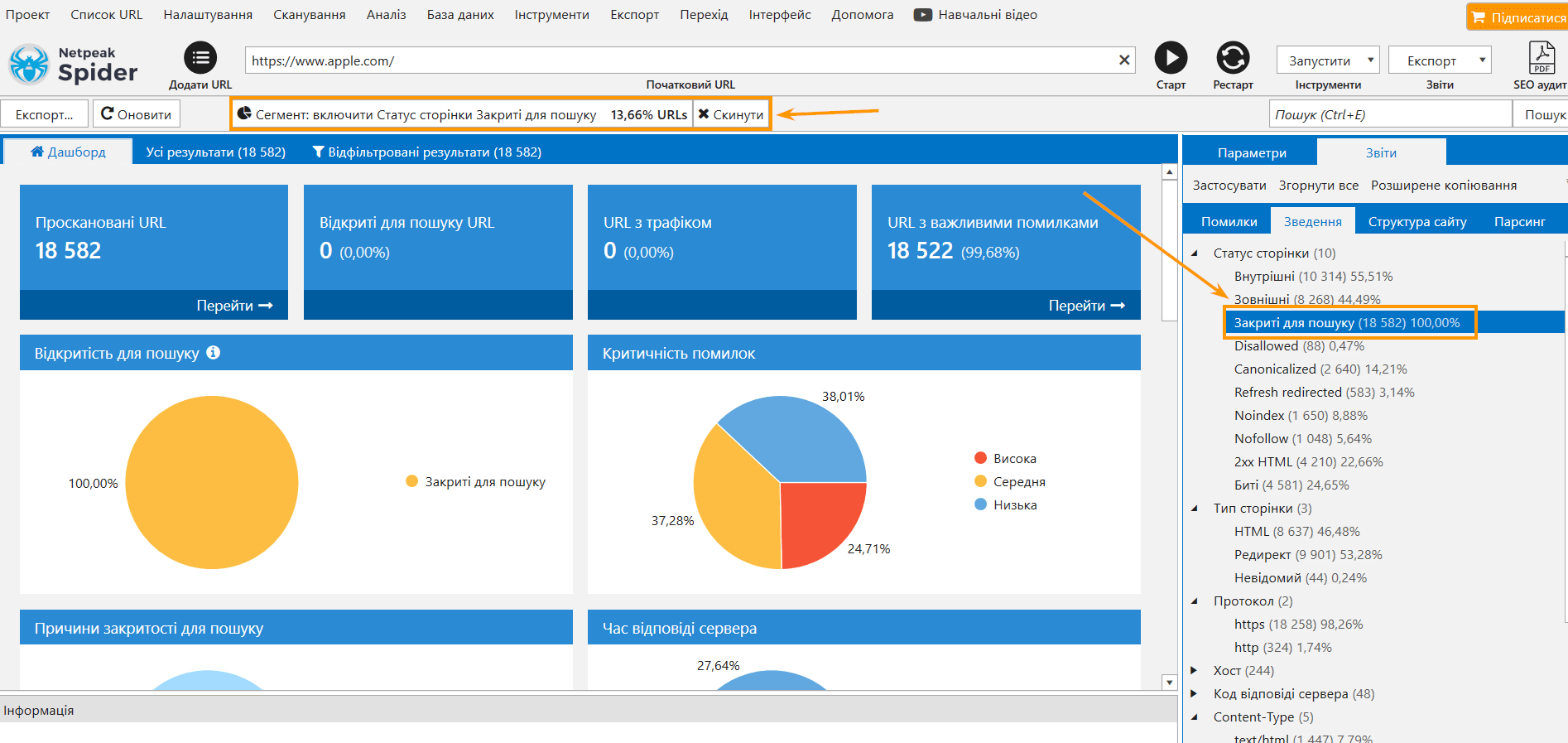Click Розширене копіювання
The height and width of the screenshot is (743, 1568).
coord(1444,186)
